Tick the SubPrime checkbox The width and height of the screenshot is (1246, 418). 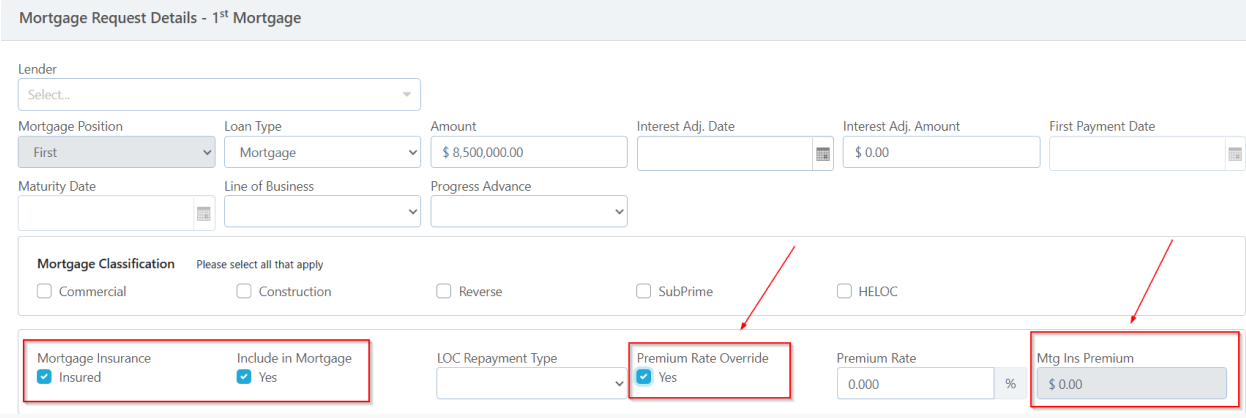click(x=644, y=292)
